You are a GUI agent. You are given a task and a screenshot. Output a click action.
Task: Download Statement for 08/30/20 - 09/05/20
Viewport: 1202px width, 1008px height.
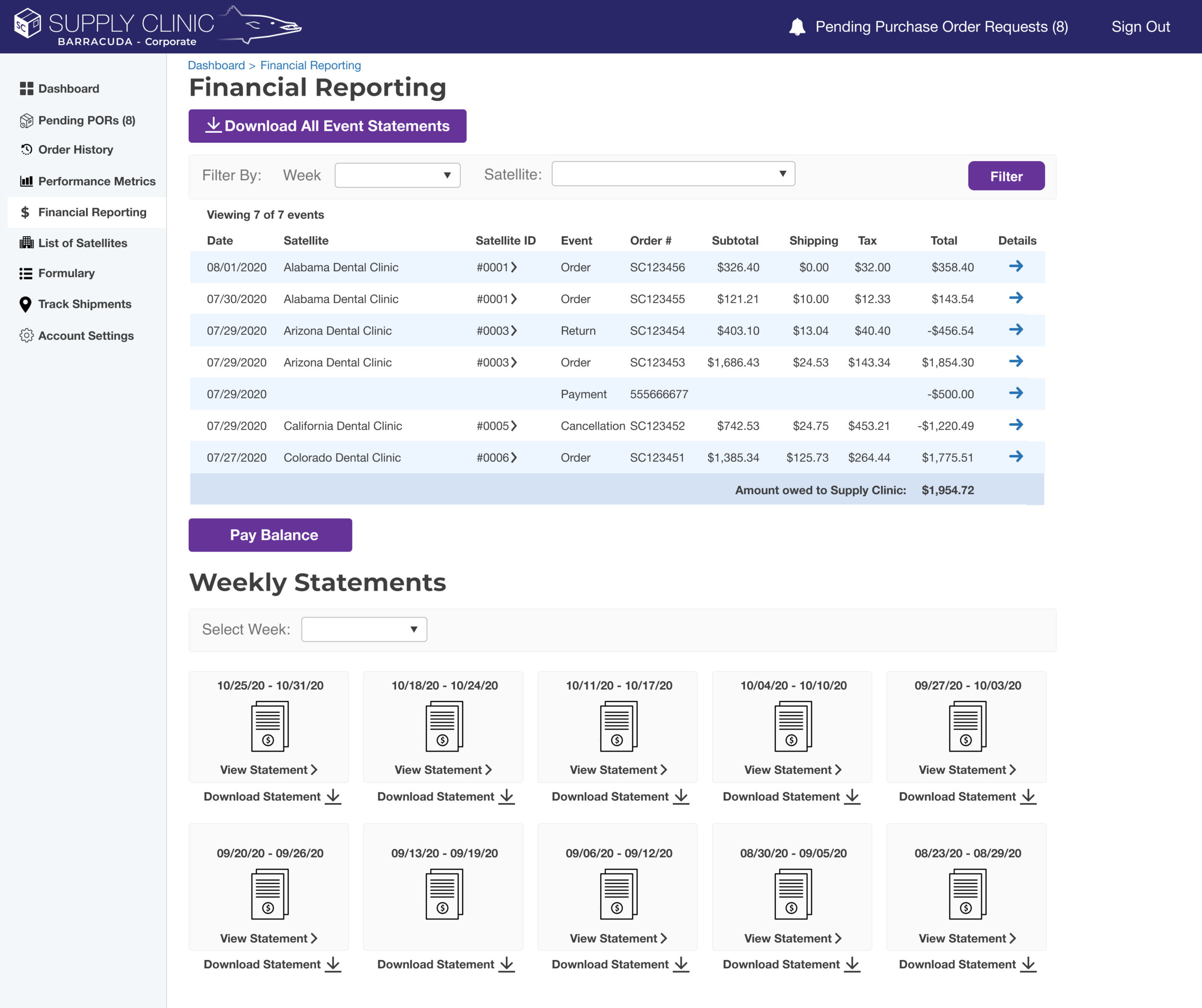[x=791, y=965]
